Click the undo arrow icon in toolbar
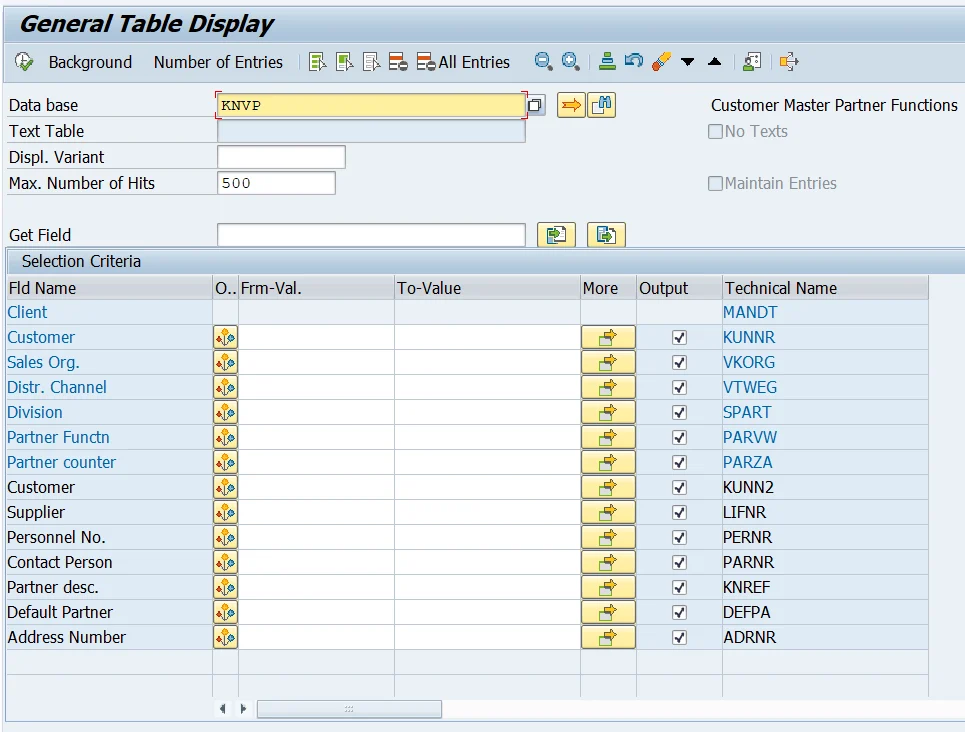The width and height of the screenshot is (965, 732). click(x=634, y=61)
